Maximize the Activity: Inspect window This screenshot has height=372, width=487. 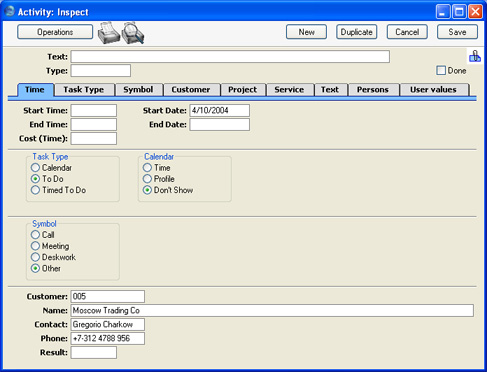click(x=459, y=12)
